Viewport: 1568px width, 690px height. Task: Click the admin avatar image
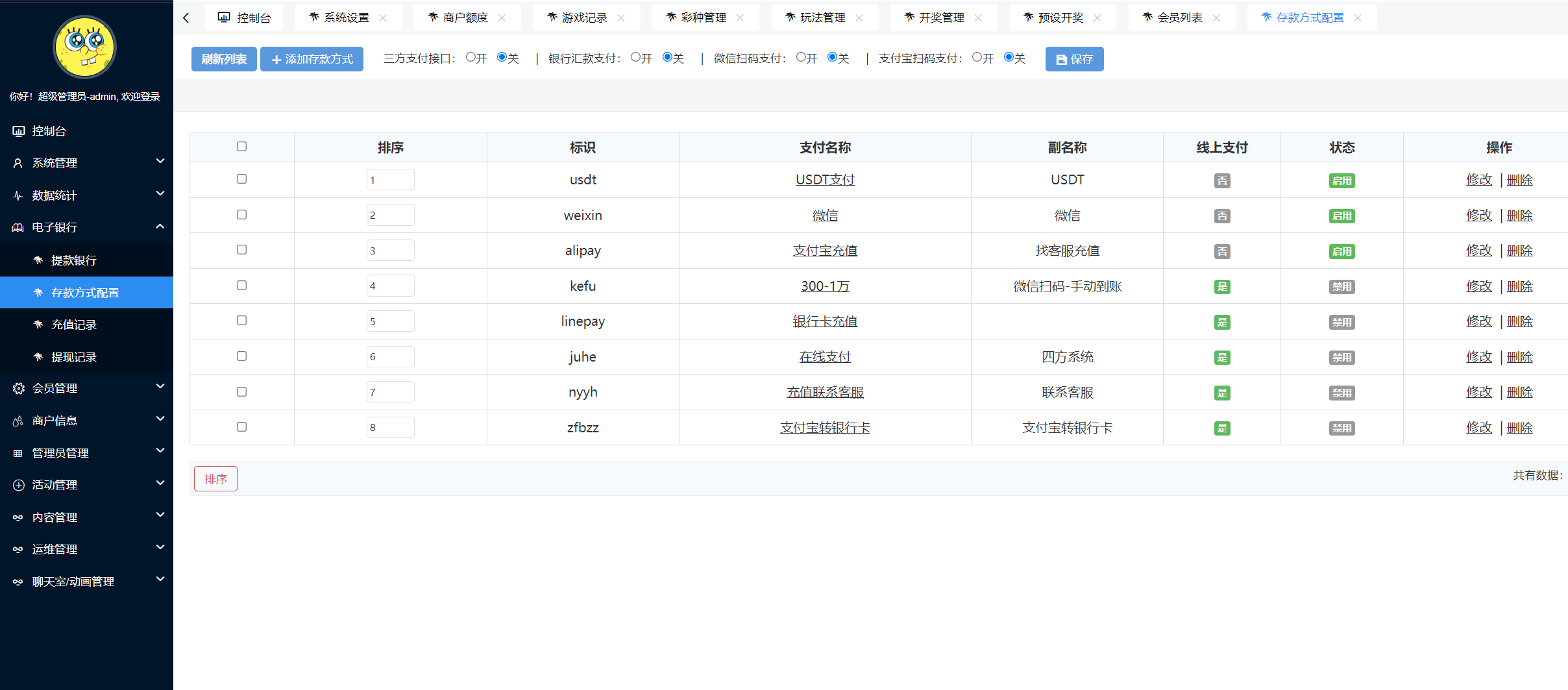[x=84, y=46]
